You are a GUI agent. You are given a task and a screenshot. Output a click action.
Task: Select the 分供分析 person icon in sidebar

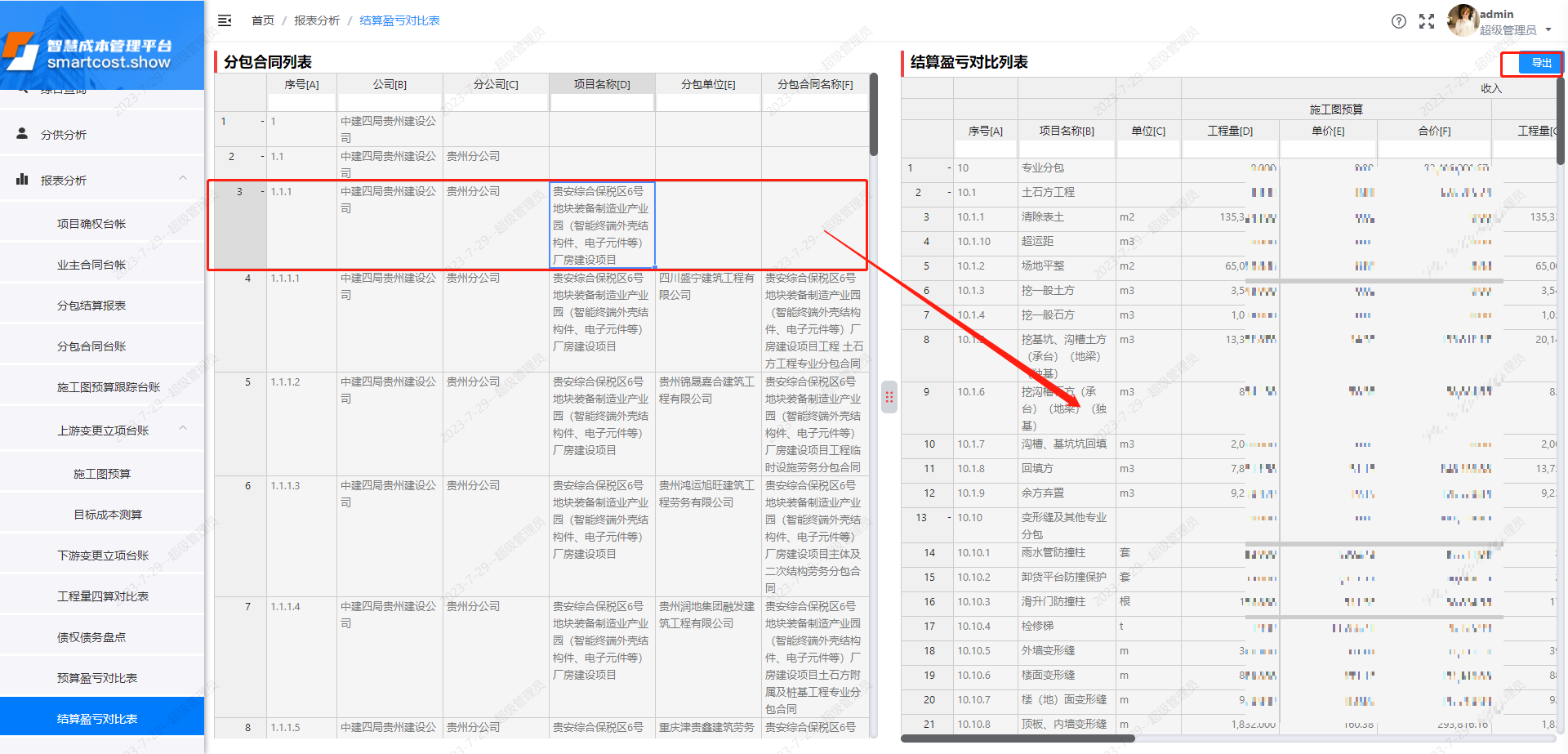pos(22,133)
